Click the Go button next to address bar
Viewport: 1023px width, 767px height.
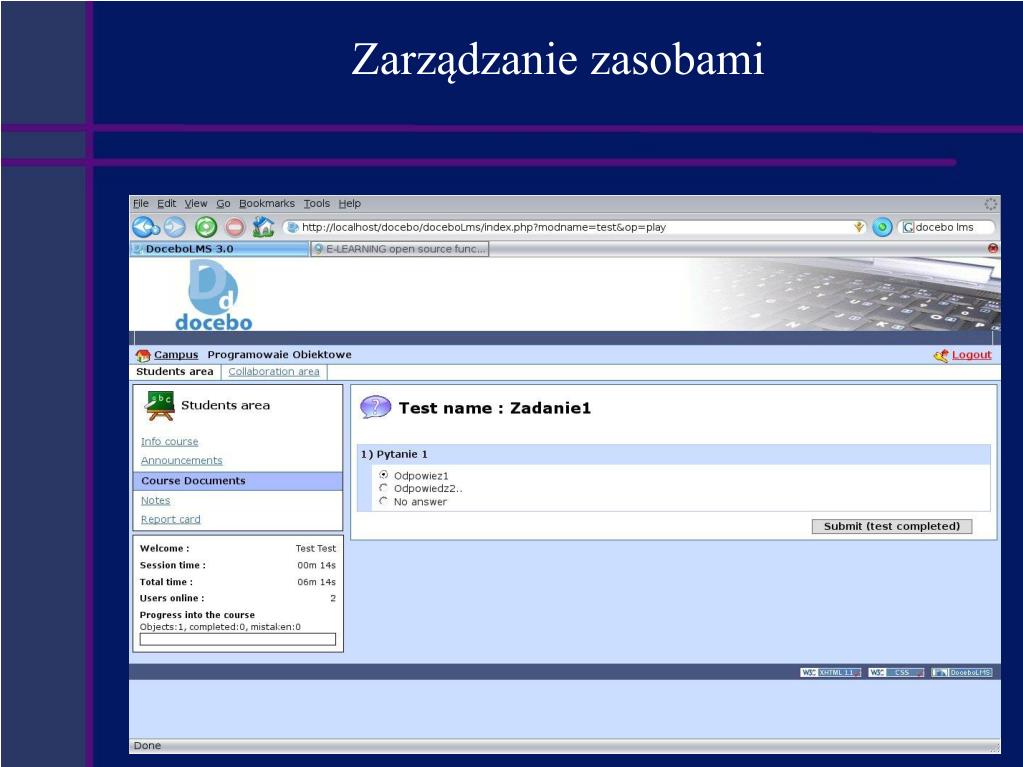pyautogui.click(x=882, y=227)
